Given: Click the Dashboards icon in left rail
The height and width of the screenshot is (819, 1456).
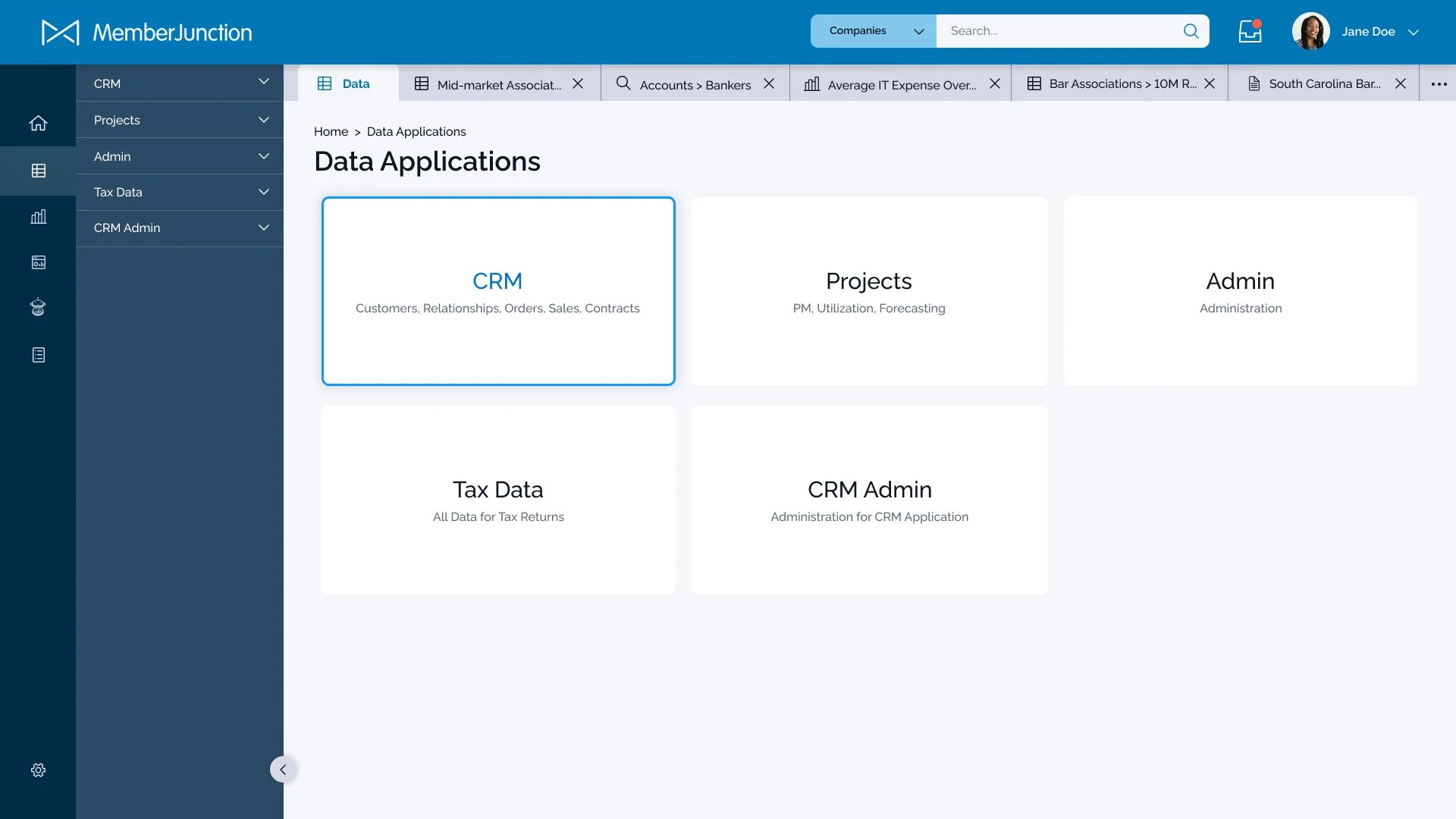Looking at the screenshot, I should coord(38,262).
